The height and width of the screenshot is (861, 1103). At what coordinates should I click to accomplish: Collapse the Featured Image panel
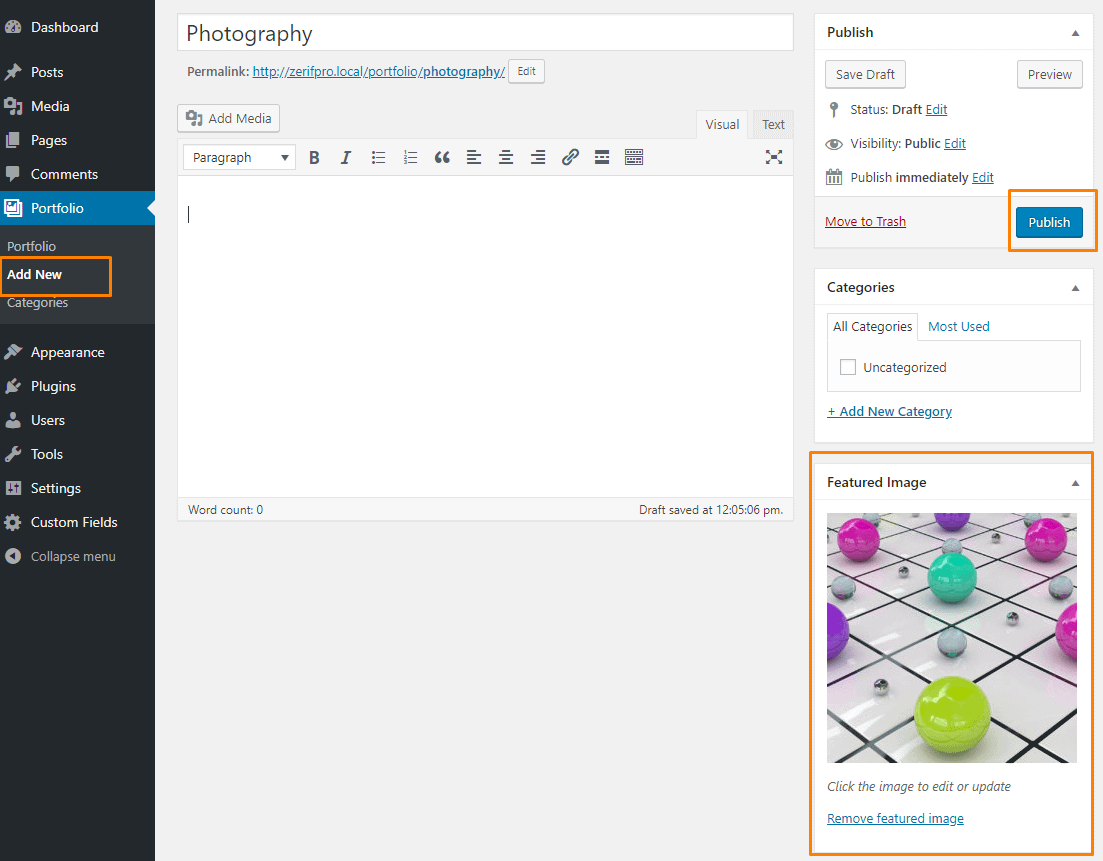pos(1075,483)
